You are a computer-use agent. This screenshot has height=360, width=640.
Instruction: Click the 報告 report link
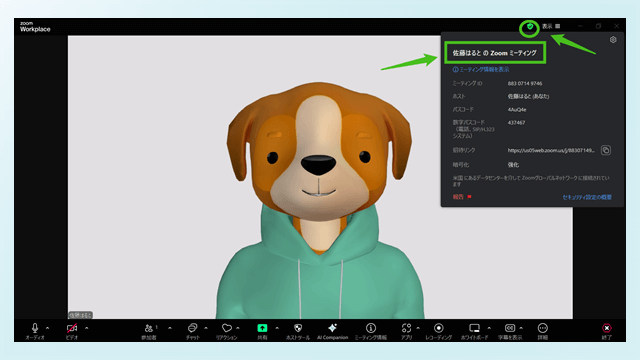coord(462,197)
